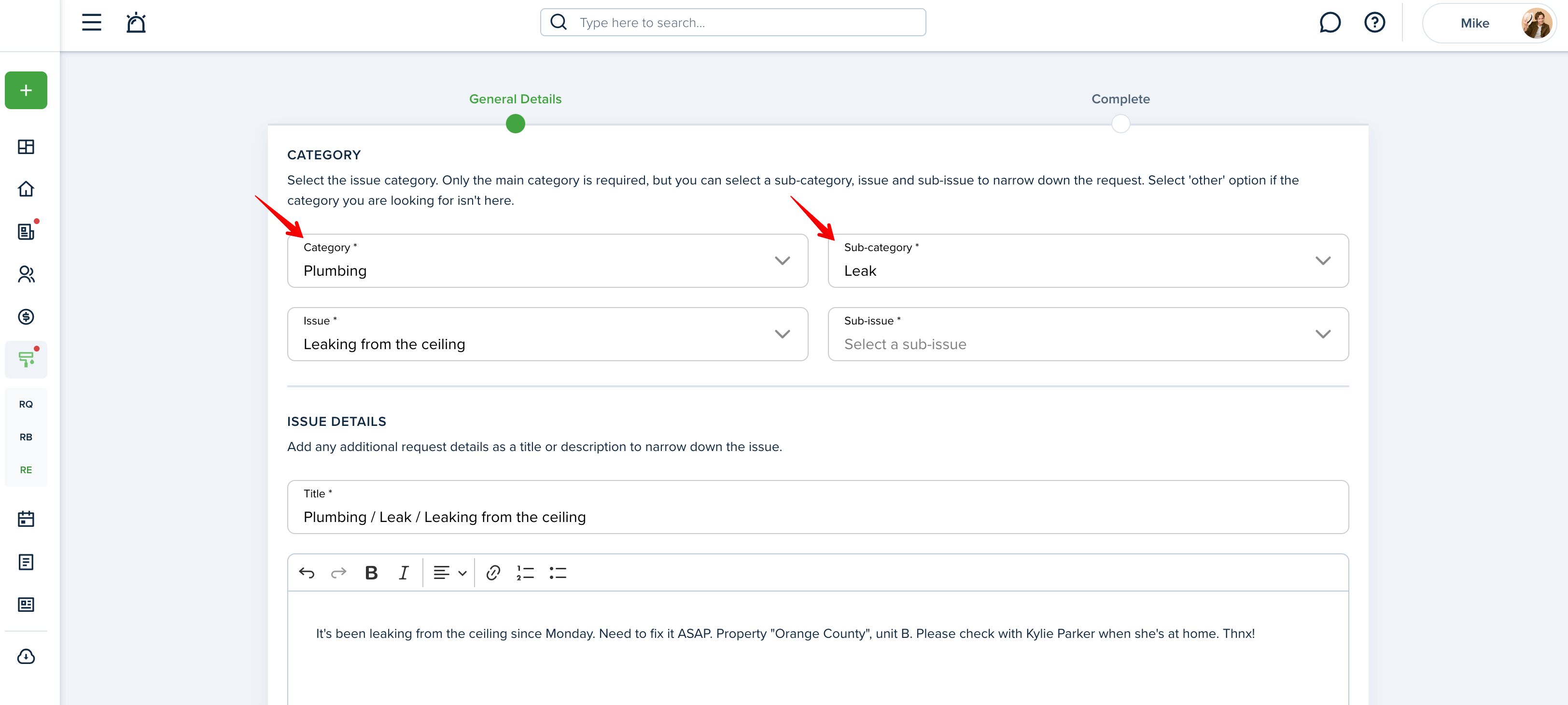Viewport: 1568px width, 705px height.
Task: Open the reports layout sidebar icon
Action: pyautogui.click(x=26, y=605)
